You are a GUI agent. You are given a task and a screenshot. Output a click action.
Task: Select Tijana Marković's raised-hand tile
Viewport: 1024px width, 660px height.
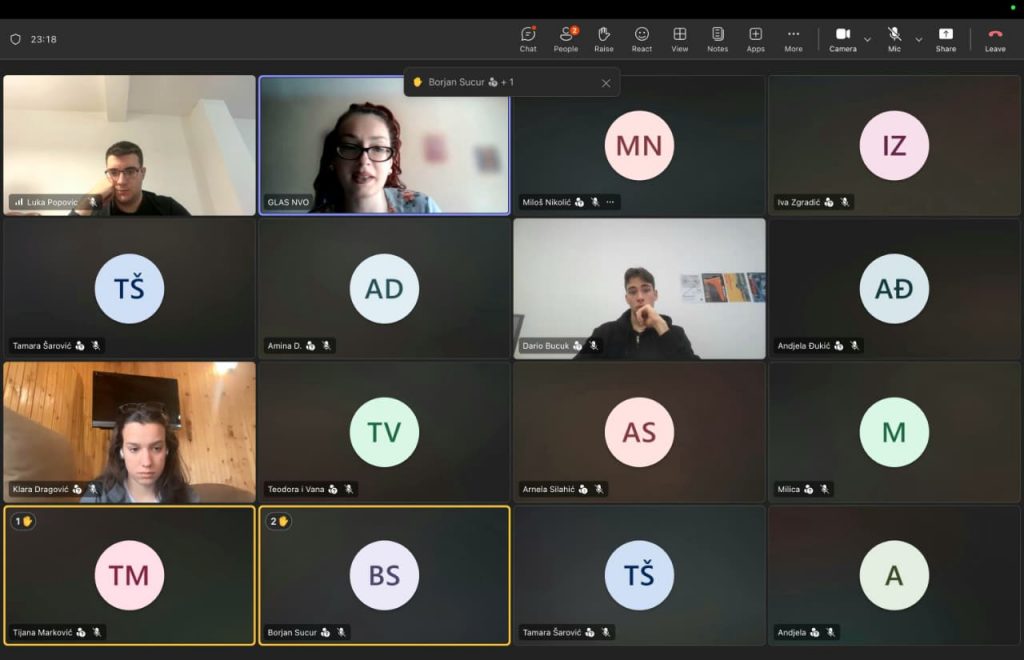click(x=129, y=575)
